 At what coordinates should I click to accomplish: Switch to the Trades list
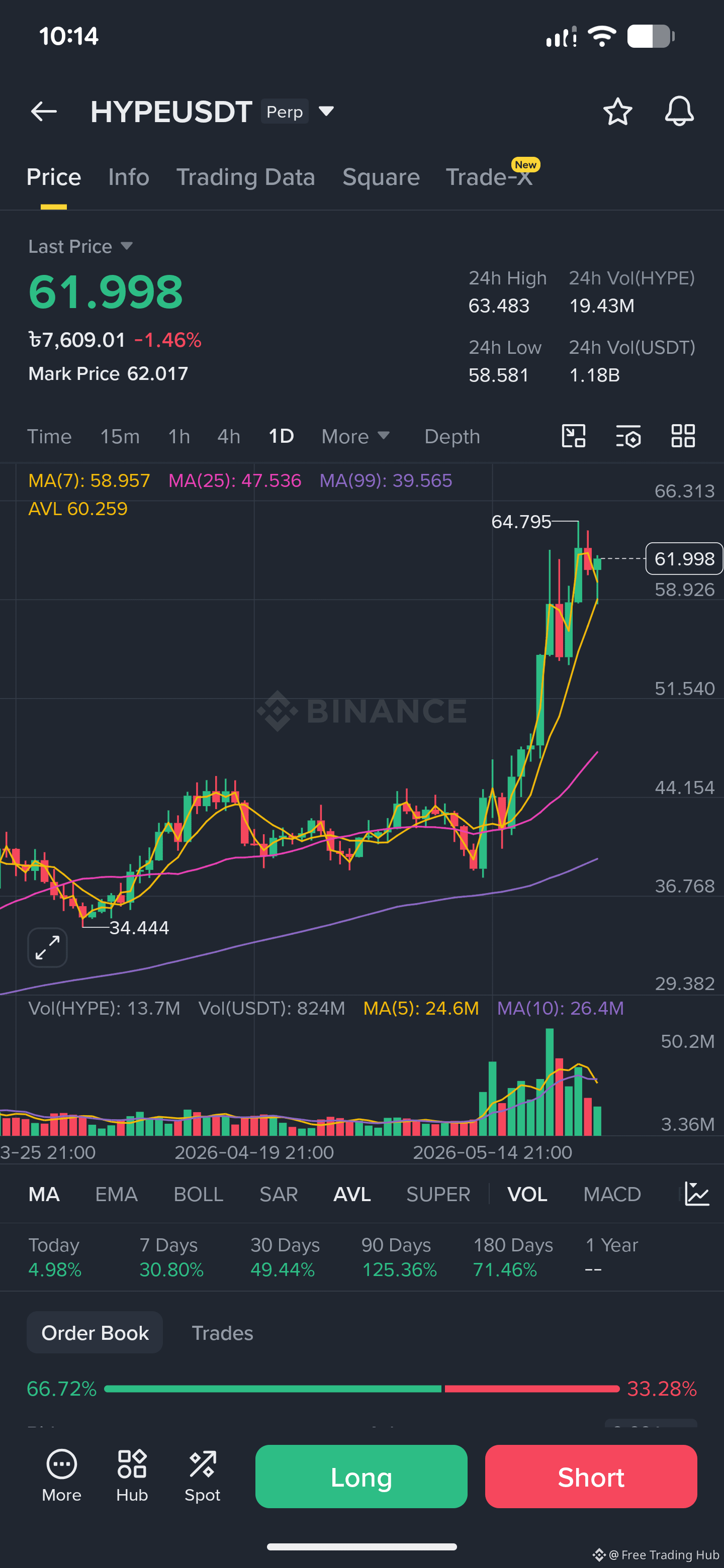tap(222, 1333)
